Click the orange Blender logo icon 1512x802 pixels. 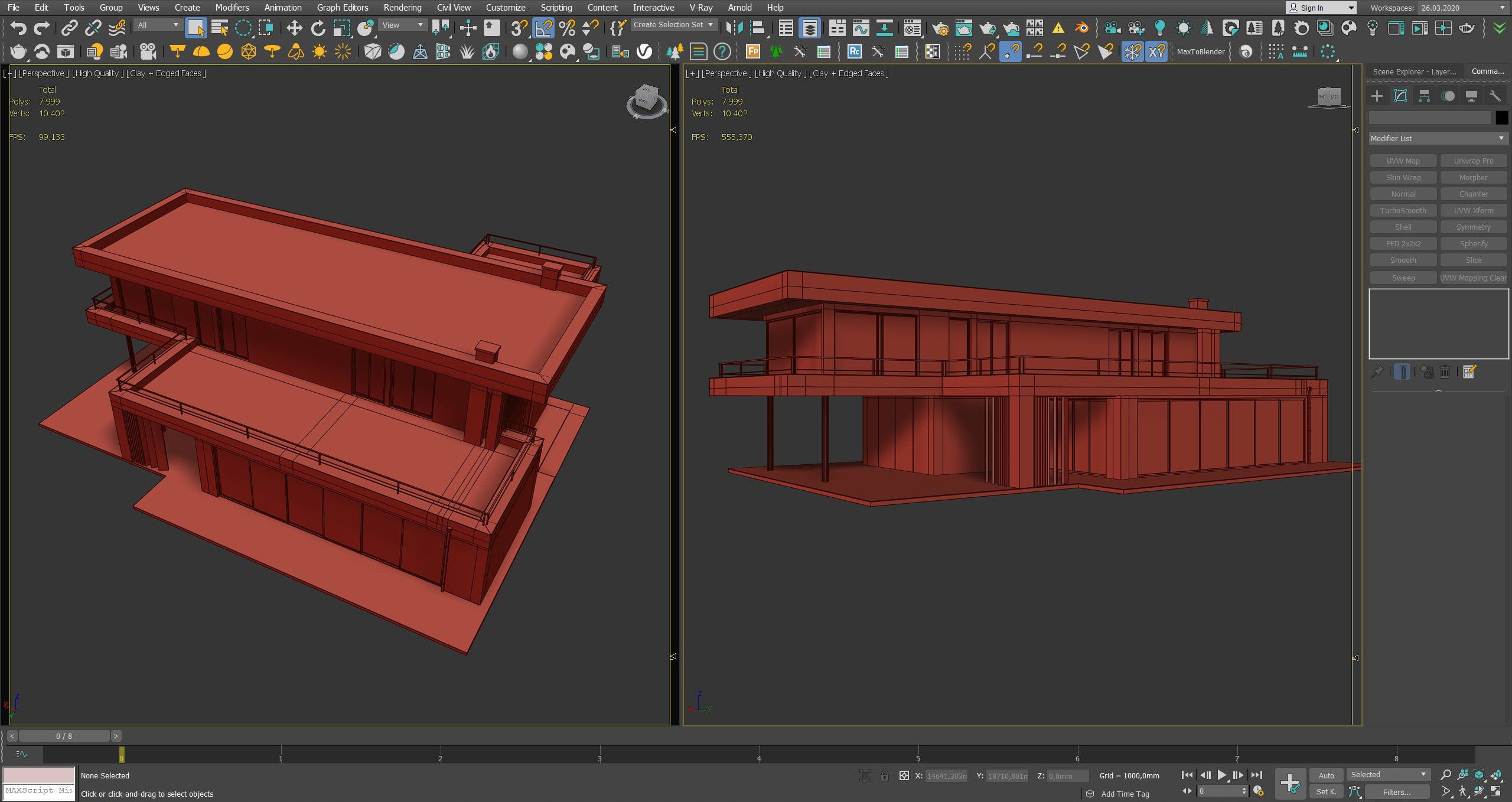[x=1082, y=28]
